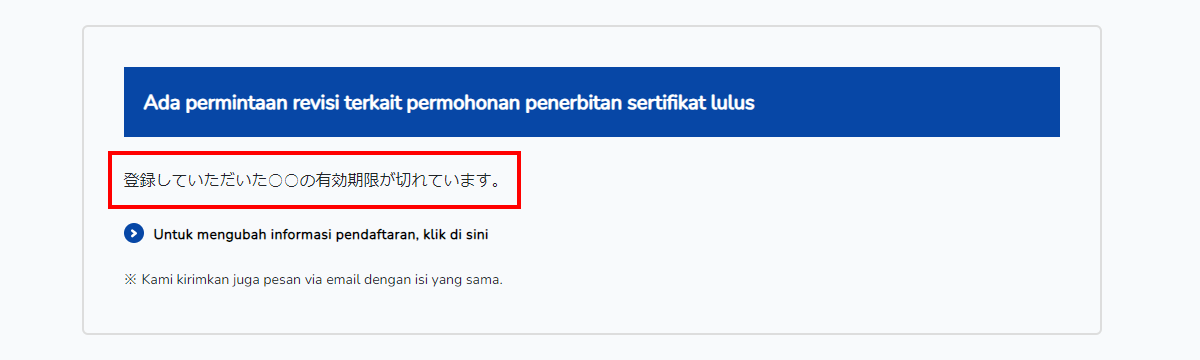Click the Japanese expiry message text
Screen dimensions: 1200x360
click(313, 181)
